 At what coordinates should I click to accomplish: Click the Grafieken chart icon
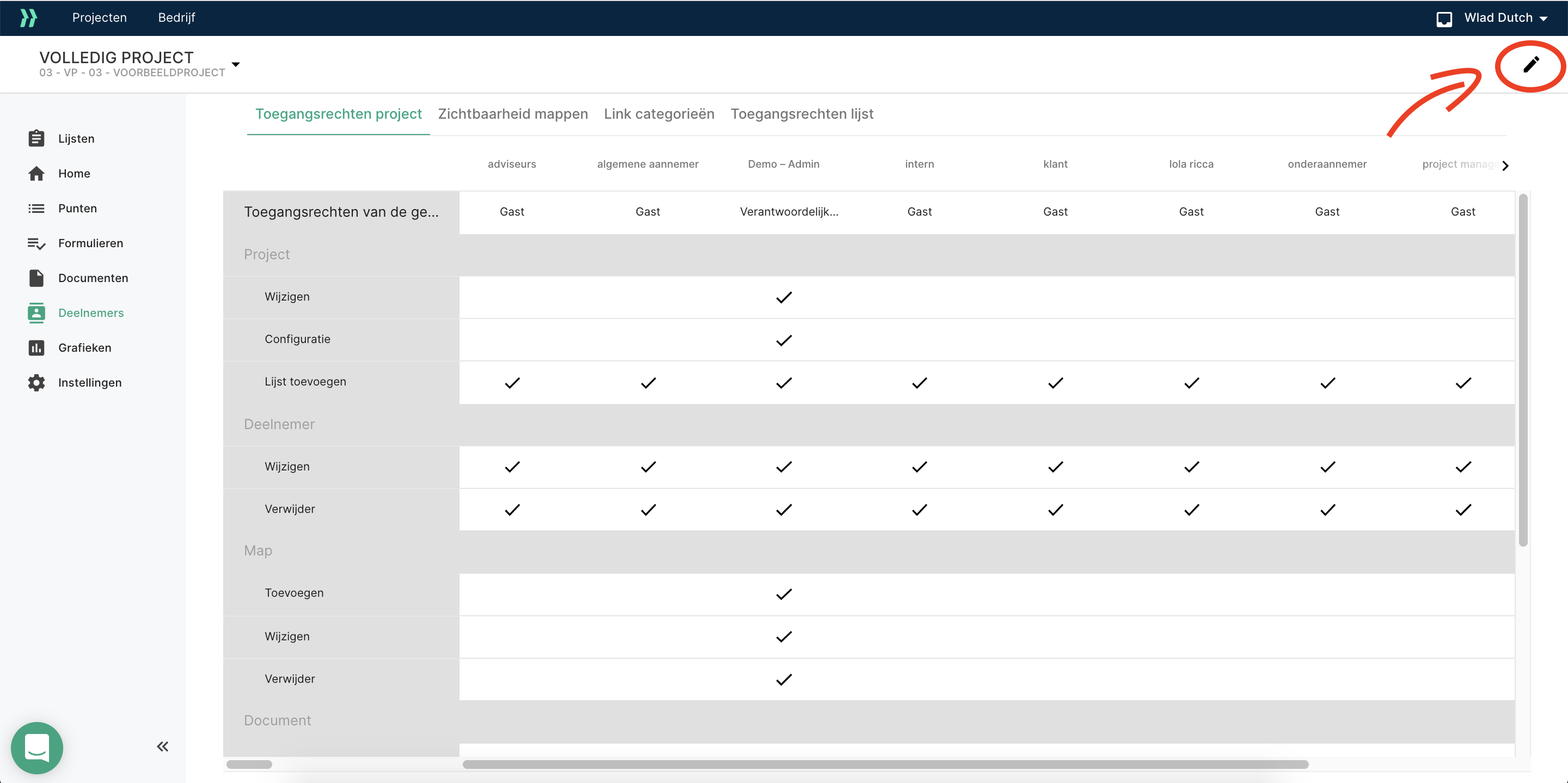(x=36, y=347)
